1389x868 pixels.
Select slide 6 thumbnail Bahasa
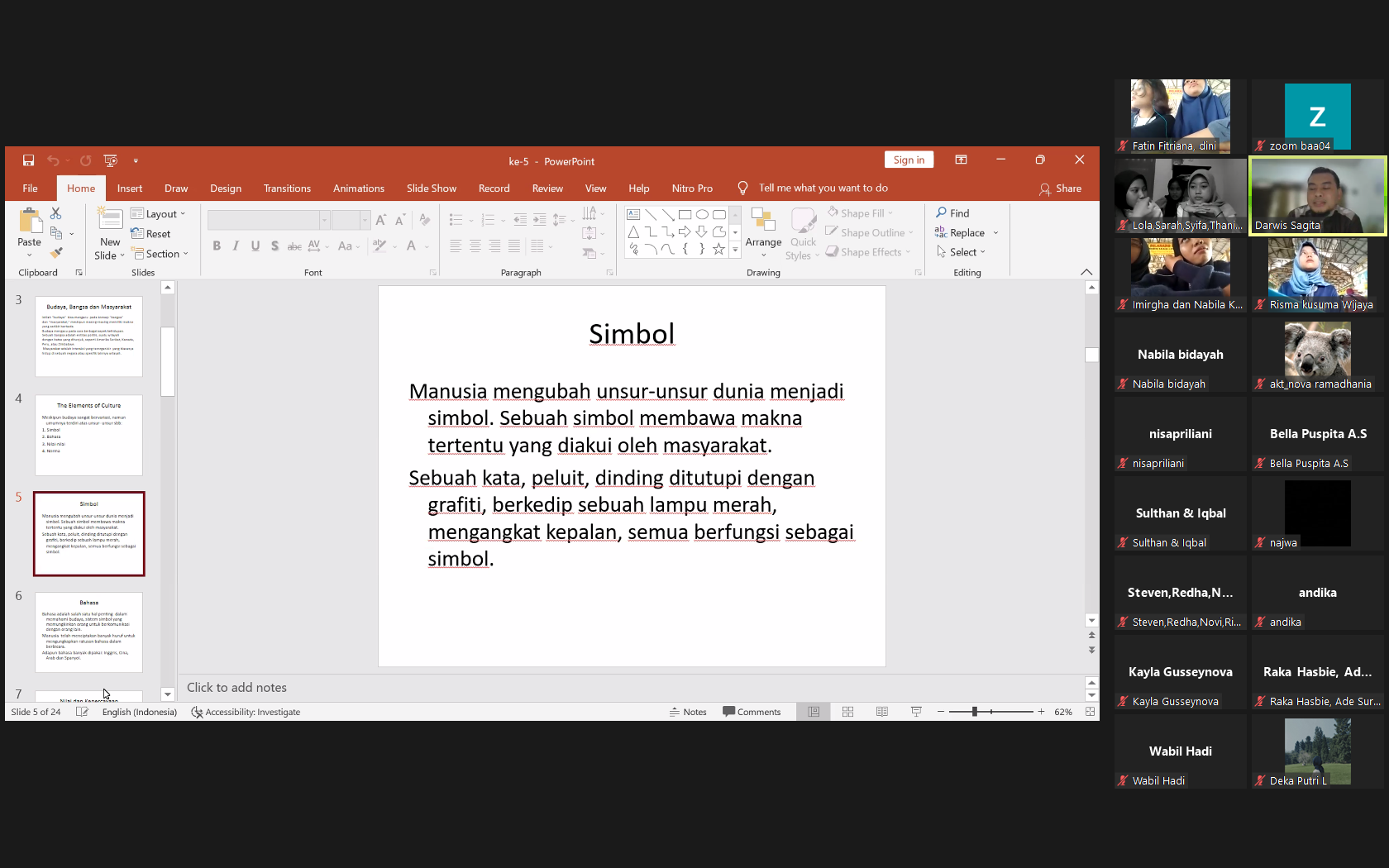(x=89, y=632)
